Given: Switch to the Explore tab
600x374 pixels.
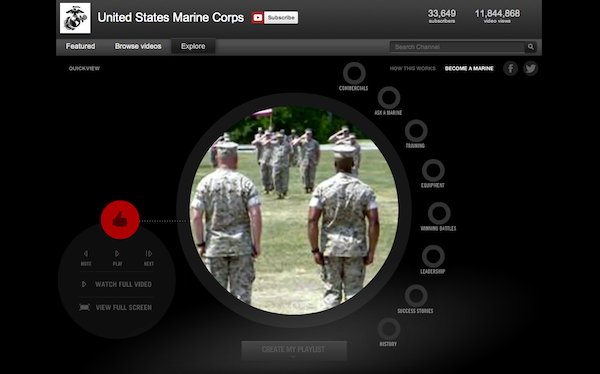Looking at the screenshot, I should click(193, 46).
